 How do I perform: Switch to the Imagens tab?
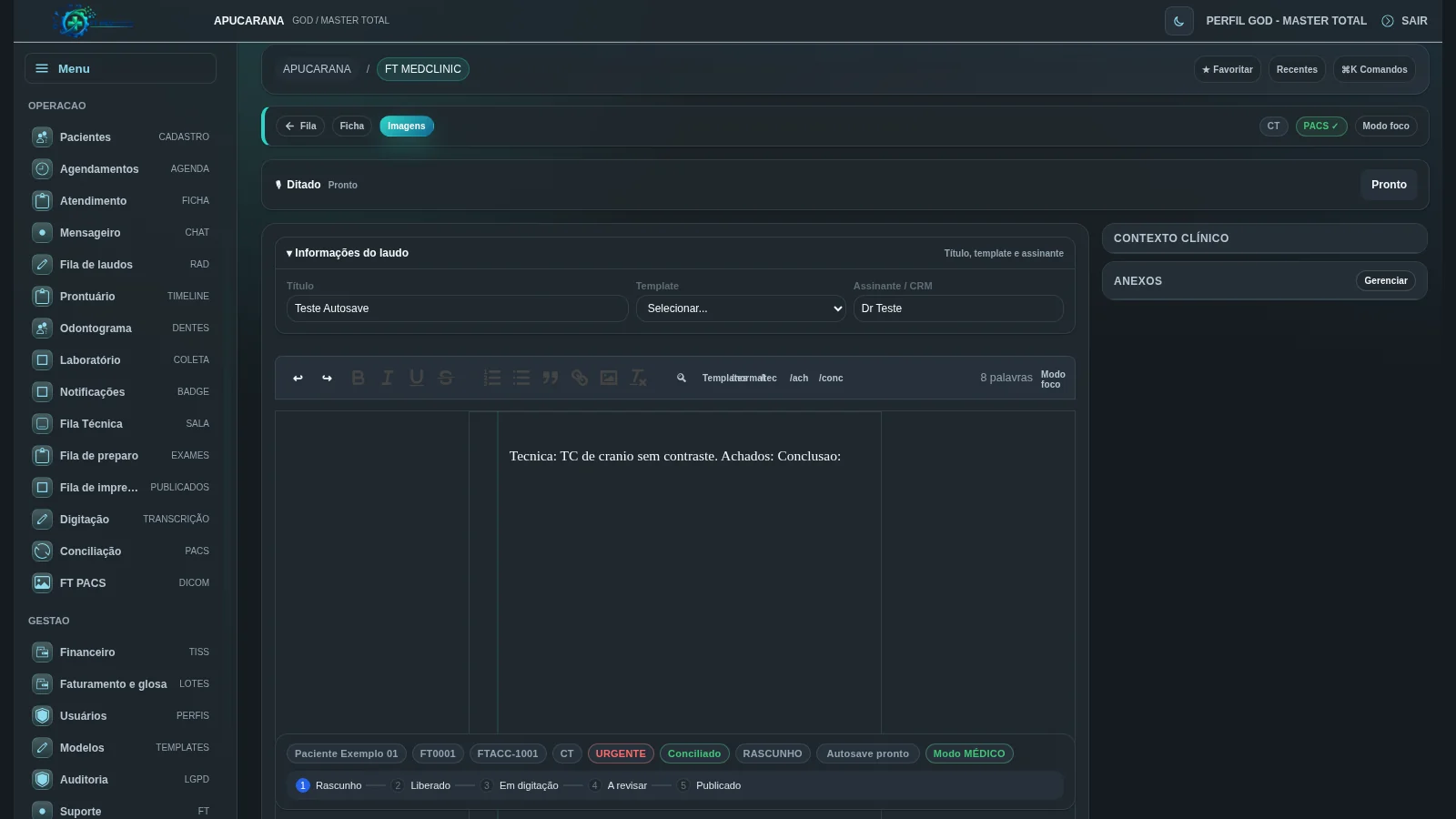click(406, 126)
